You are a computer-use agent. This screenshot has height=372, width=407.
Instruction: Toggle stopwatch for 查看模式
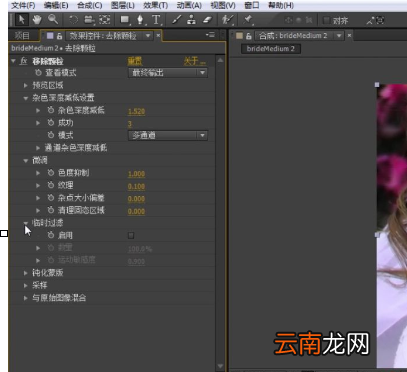[x=38, y=73]
